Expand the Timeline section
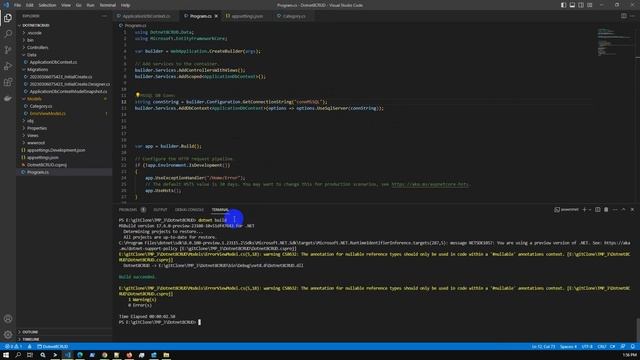The width and height of the screenshot is (640, 360). 31,339
